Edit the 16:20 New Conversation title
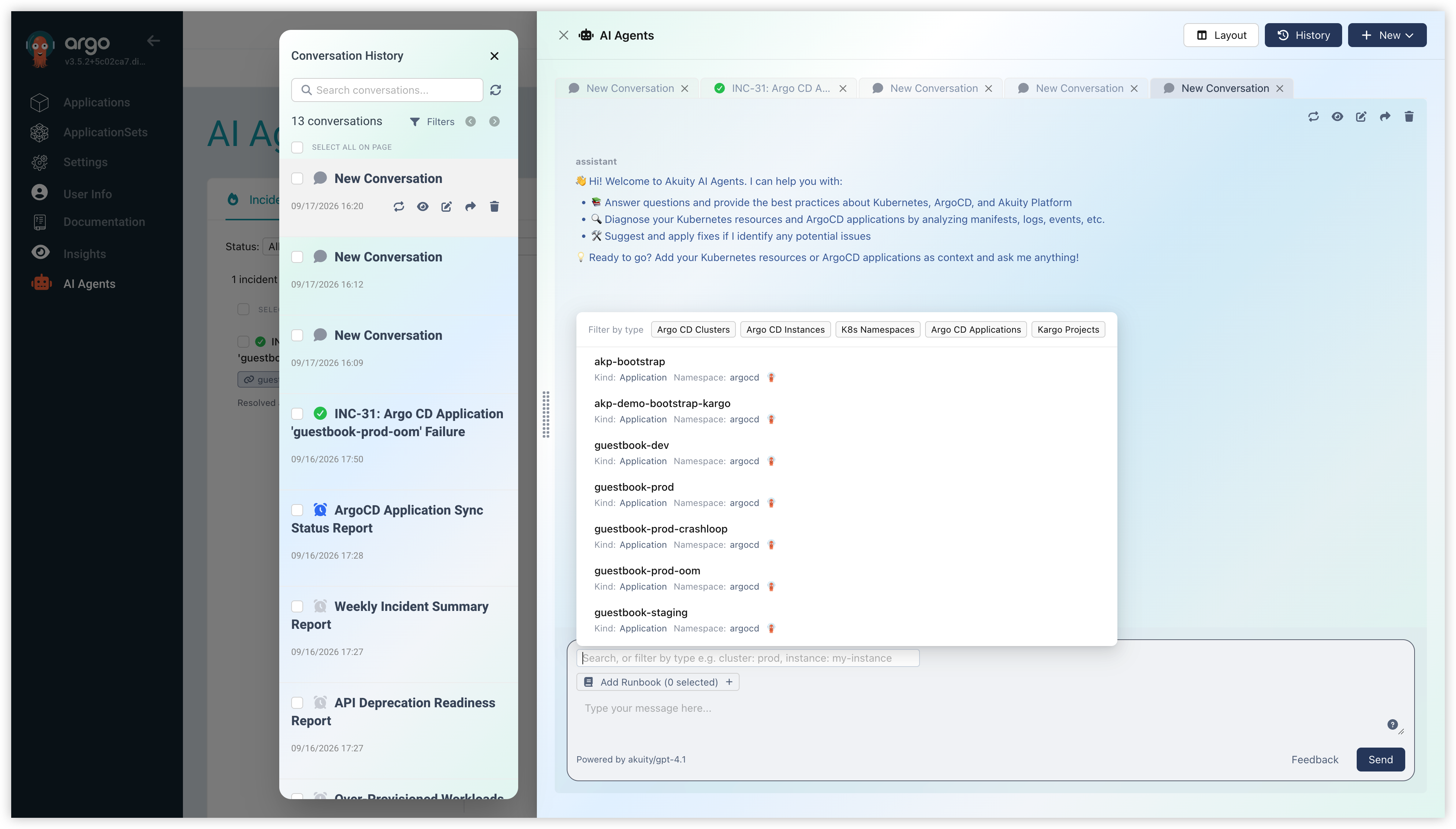Viewport: 1456px width, 829px height. pos(446,206)
